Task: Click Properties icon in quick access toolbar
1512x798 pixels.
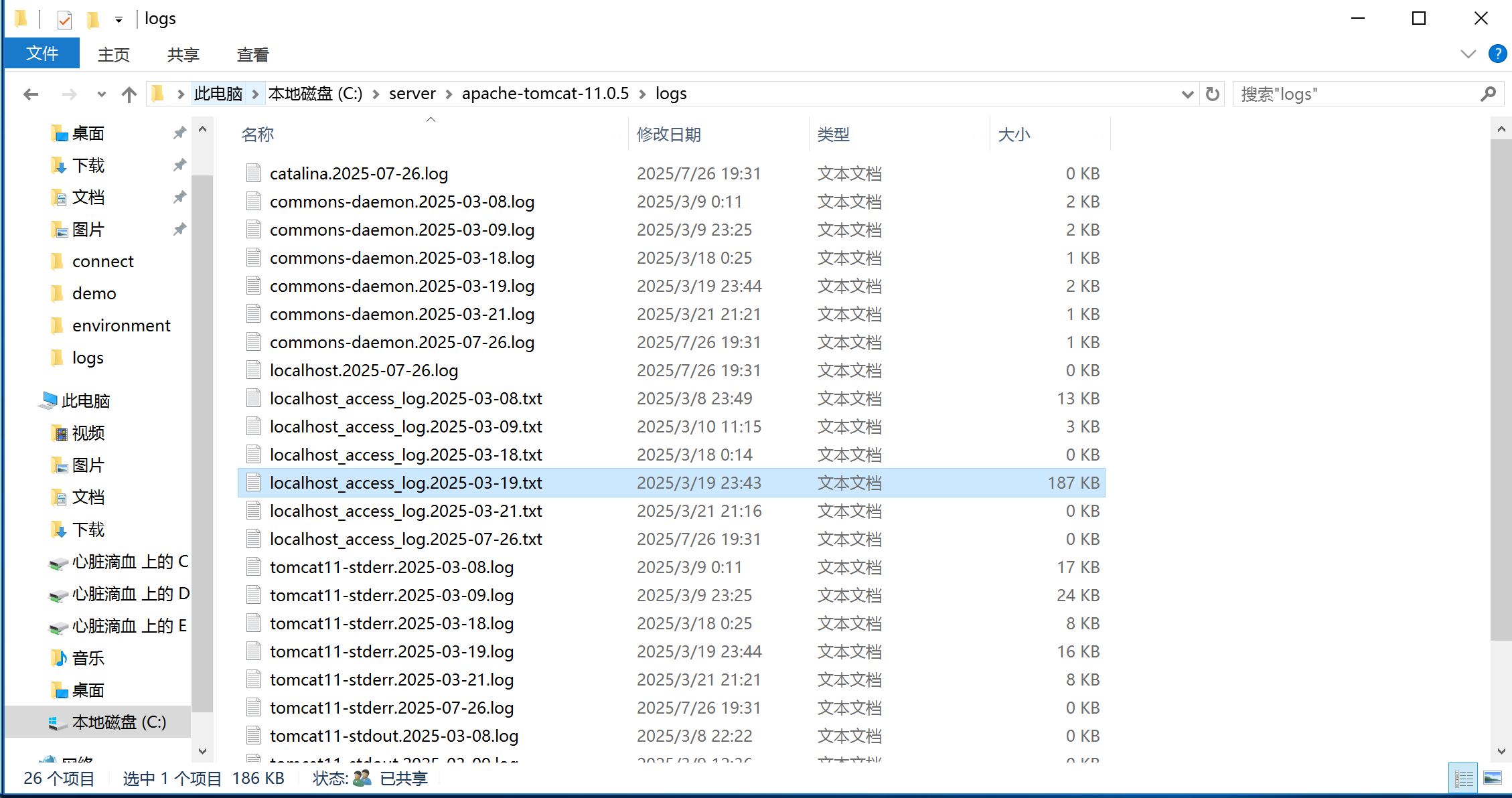Action: (64, 19)
